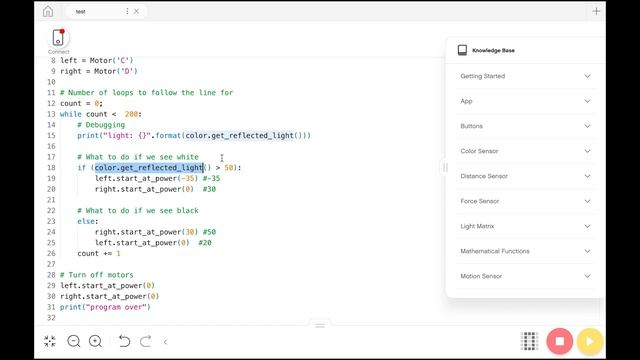Expand the Buttons section
This screenshot has height=360, width=640.
(x=525, y=126)
